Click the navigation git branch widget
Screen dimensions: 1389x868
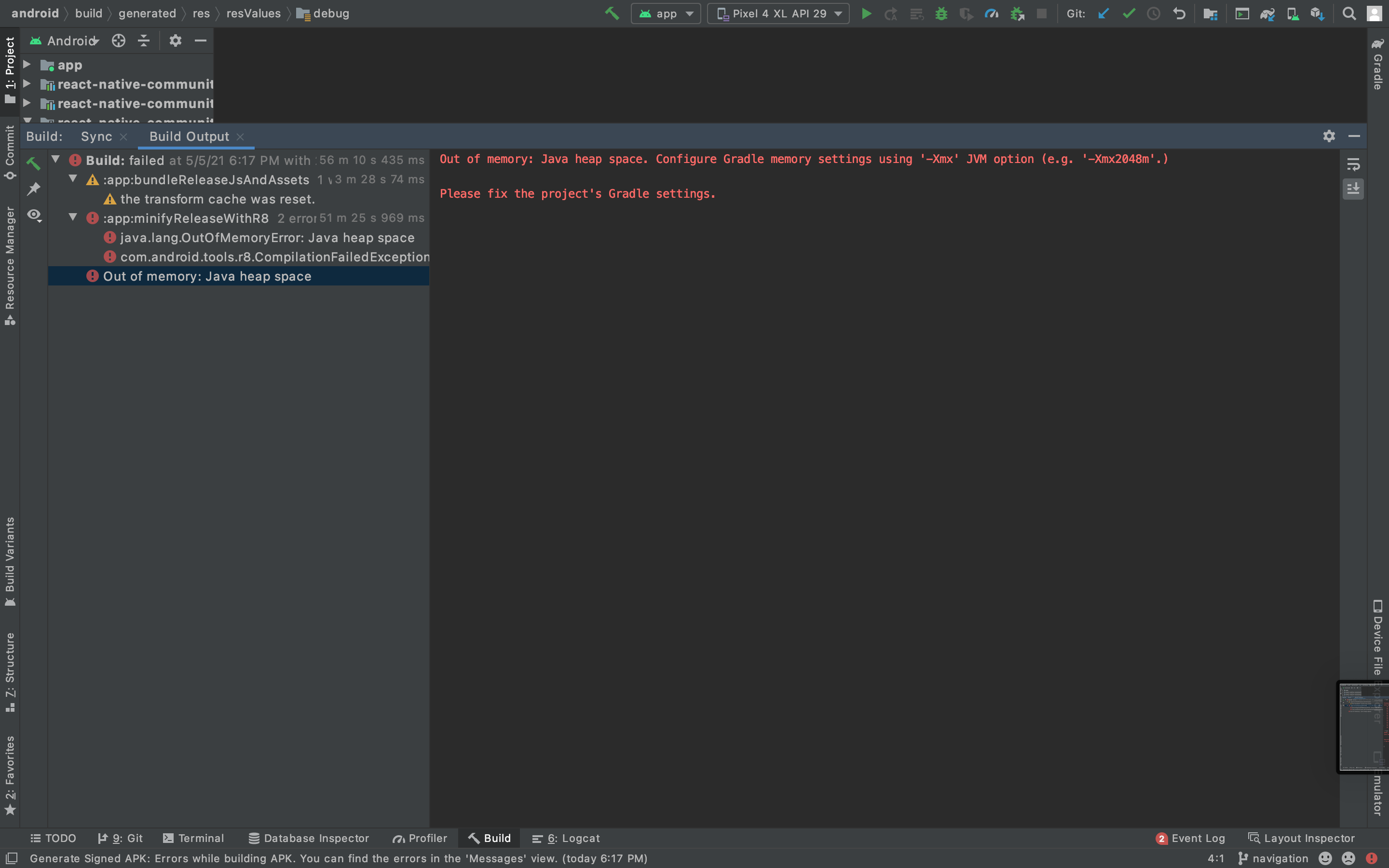(x=1274, y=858)
